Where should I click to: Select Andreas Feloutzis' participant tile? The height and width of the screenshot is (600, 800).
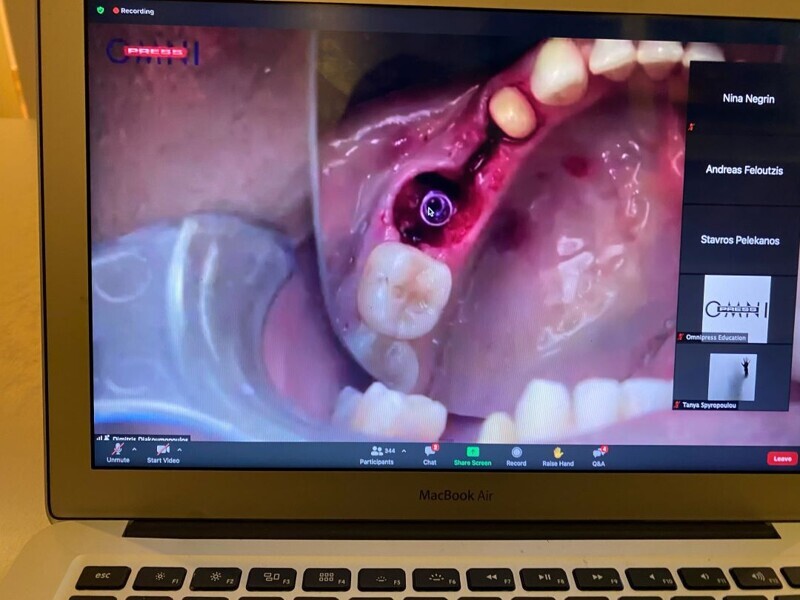(738, 170)
